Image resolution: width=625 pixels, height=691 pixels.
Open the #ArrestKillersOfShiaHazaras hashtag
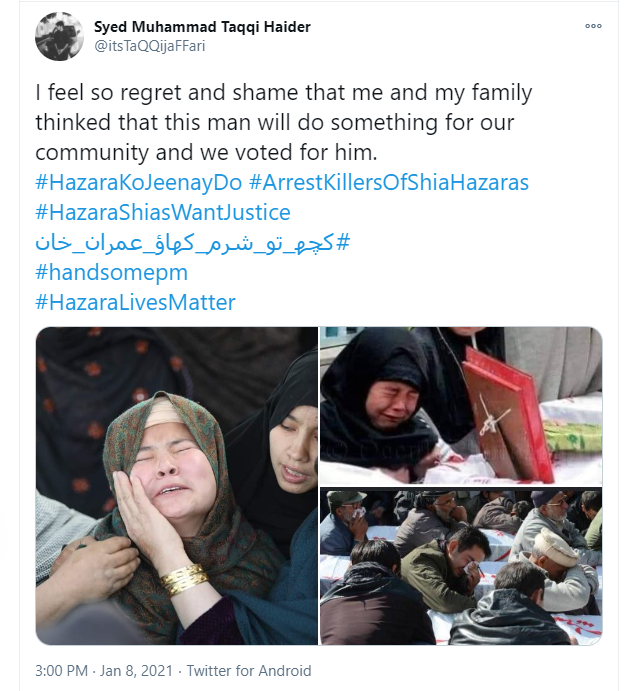(389, 182)
